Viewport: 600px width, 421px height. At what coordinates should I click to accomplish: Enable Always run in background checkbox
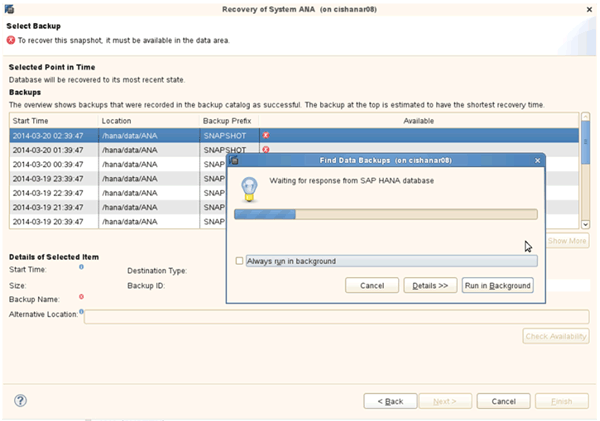[238, 261]
